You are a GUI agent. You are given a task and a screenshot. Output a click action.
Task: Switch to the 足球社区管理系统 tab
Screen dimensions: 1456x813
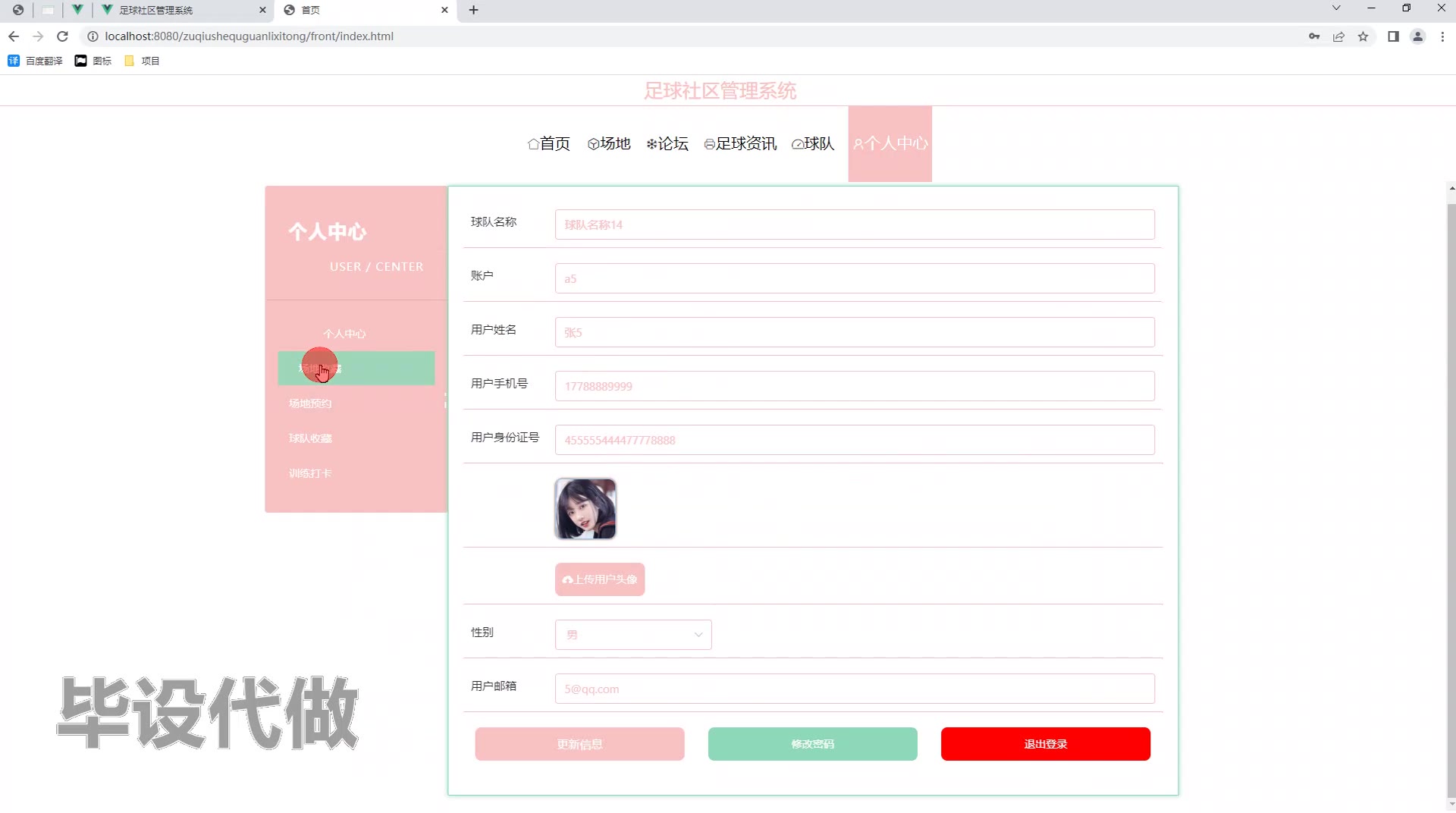[x=184, y=10]
